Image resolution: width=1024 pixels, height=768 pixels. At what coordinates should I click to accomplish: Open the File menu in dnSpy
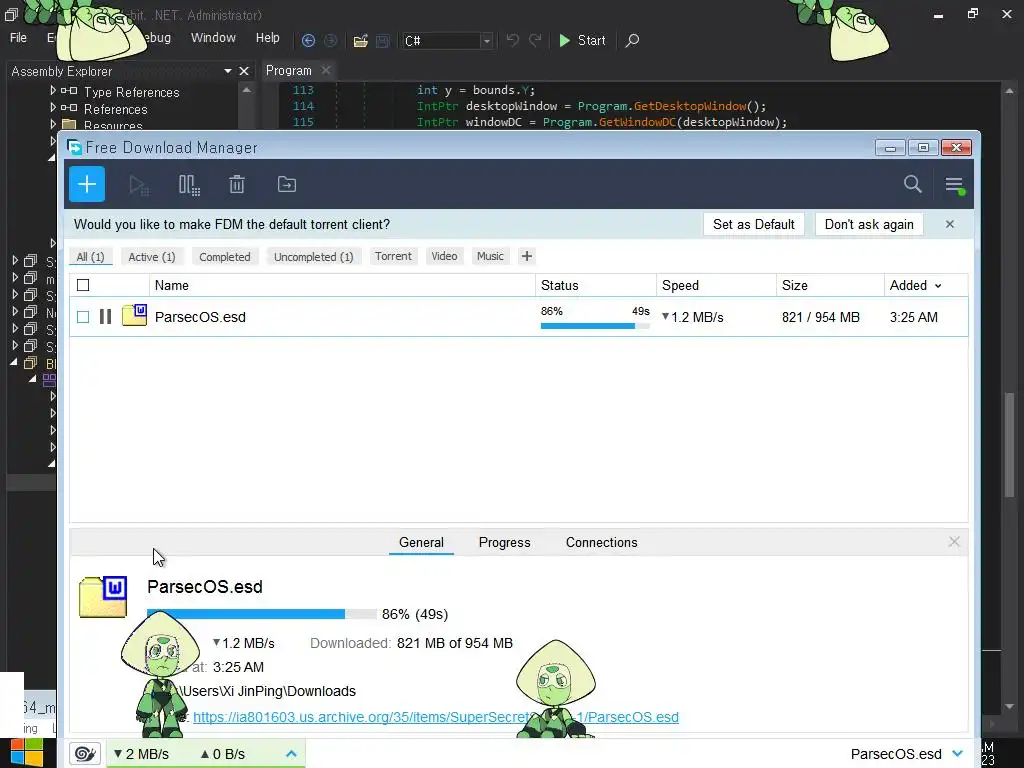18,38
